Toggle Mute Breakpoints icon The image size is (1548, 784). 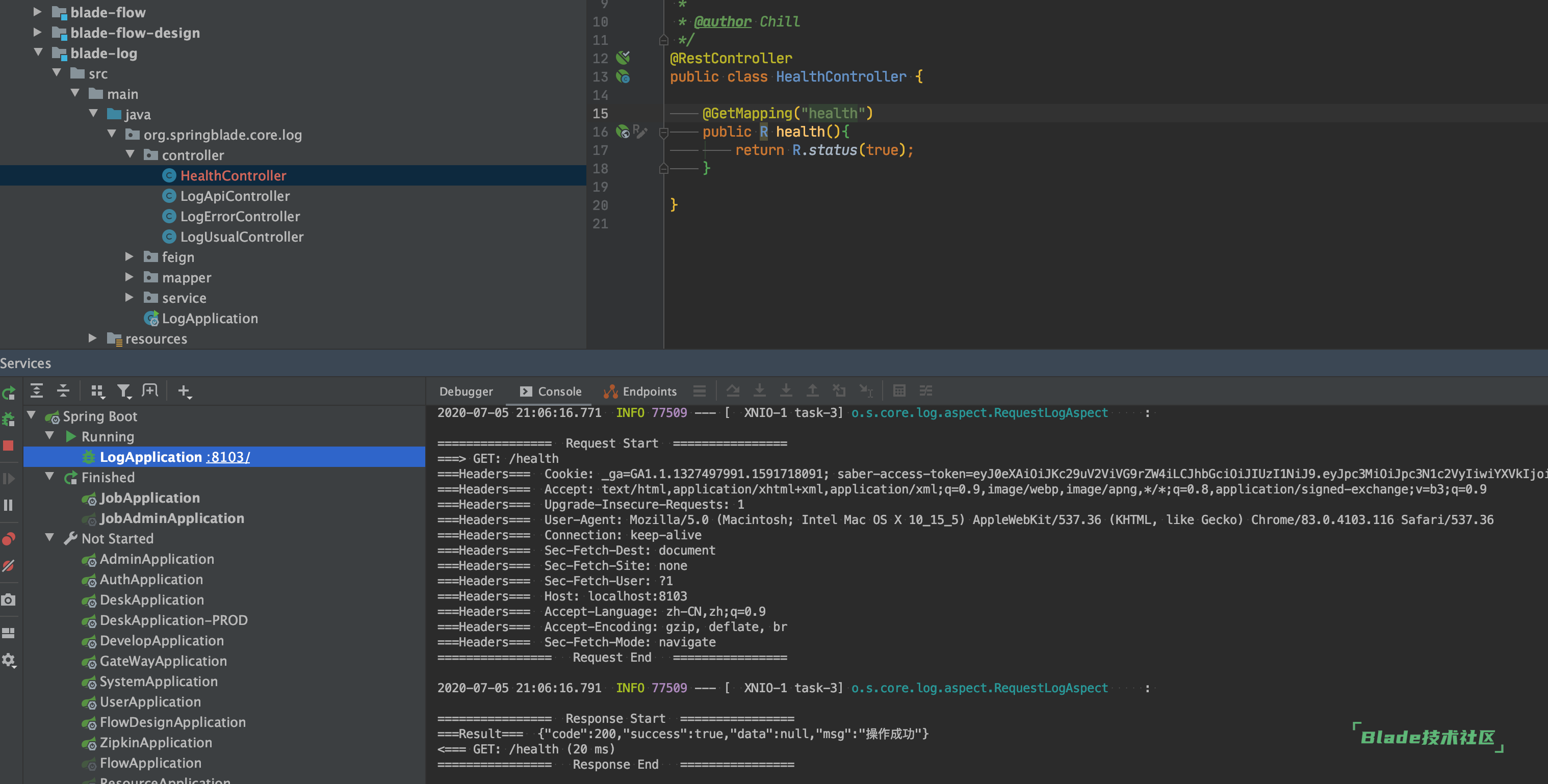coord(8,566)
